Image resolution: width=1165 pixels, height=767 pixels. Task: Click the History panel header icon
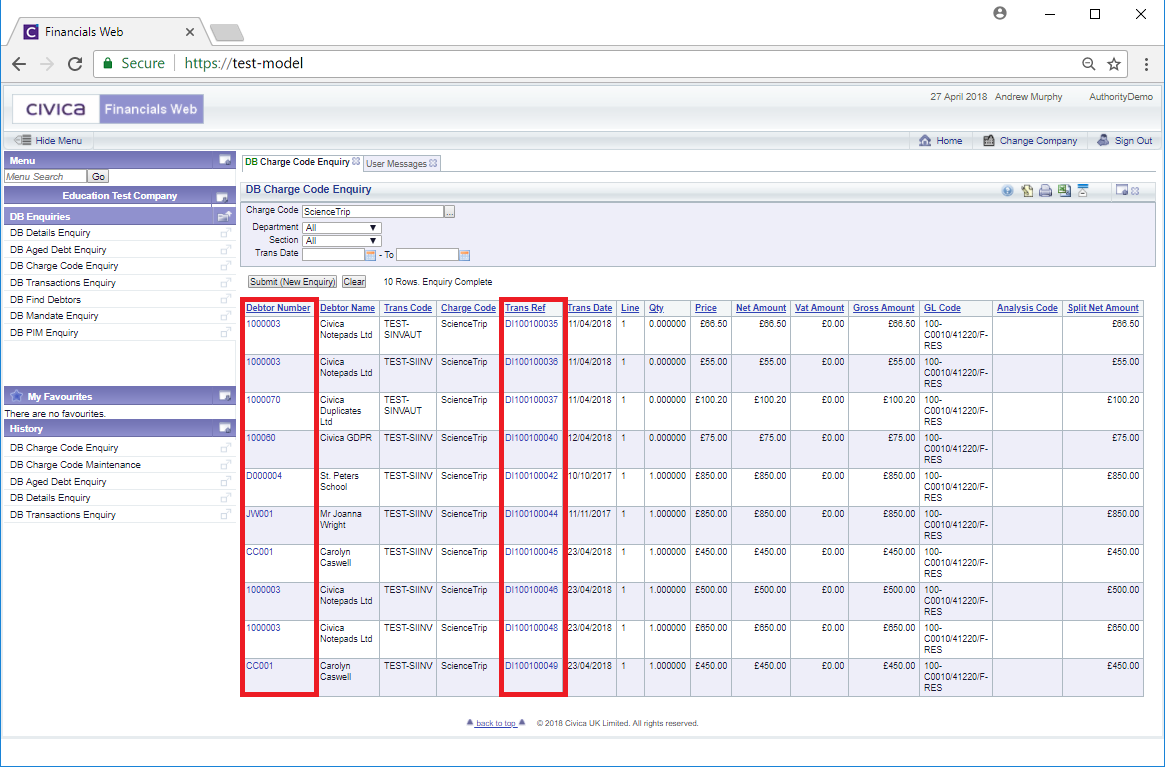[224, 428]
